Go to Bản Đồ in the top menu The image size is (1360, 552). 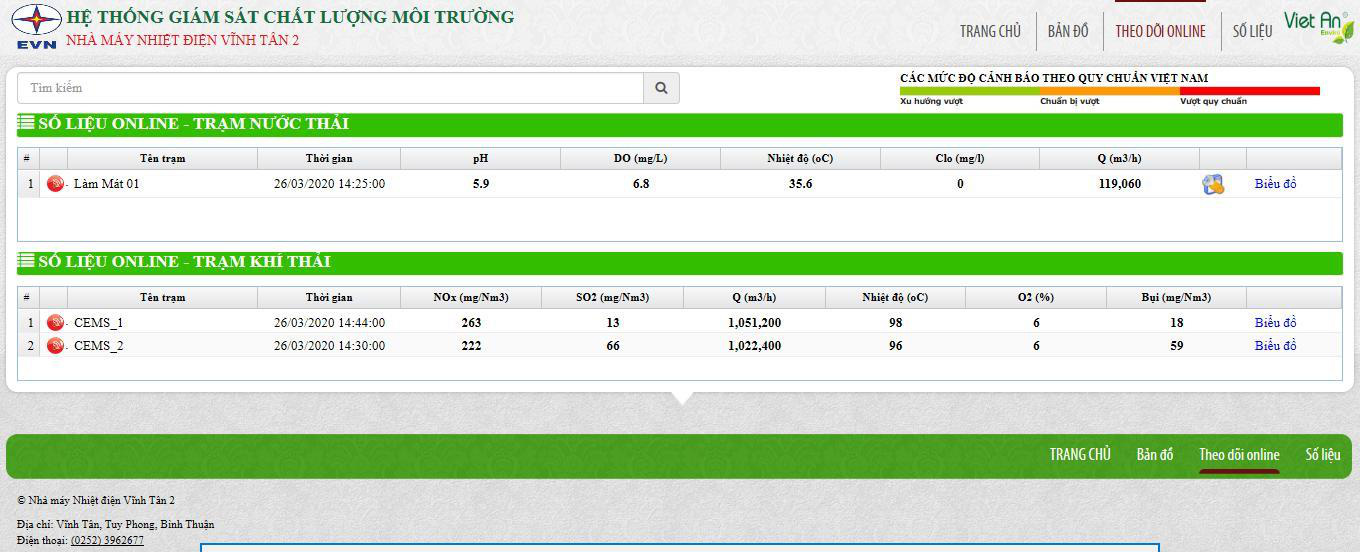coord(1068,31)
